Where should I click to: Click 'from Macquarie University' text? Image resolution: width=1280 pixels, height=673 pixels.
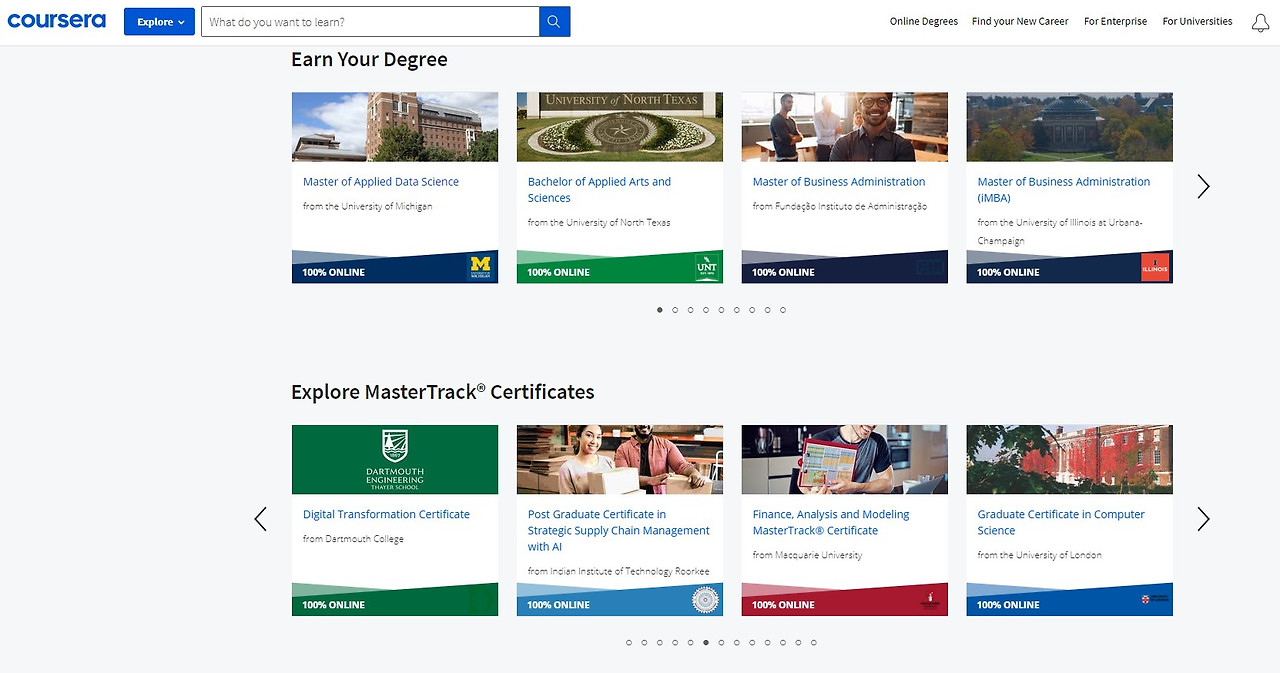[x=807, y=555]
